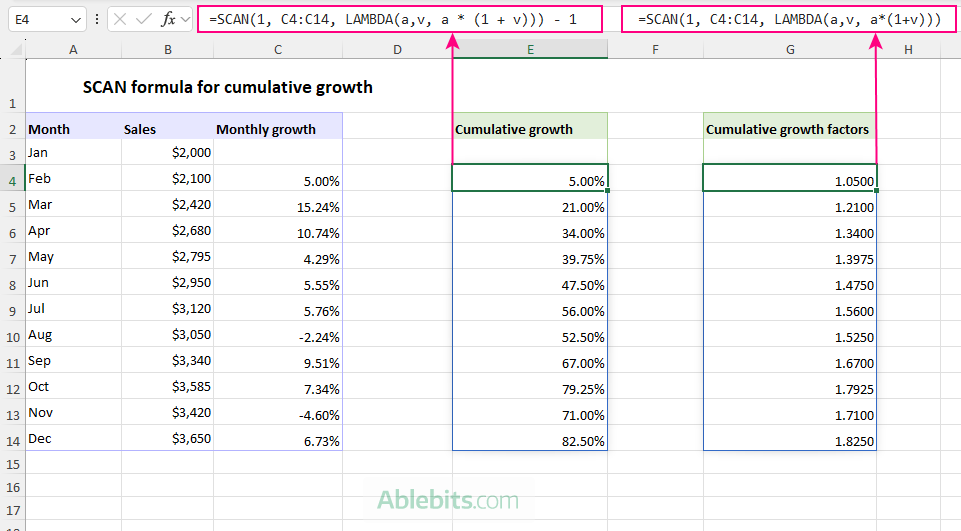The height and width of the screenshot is (531, 961).
Task: Select column C header
Action: (x=278, y=50)
